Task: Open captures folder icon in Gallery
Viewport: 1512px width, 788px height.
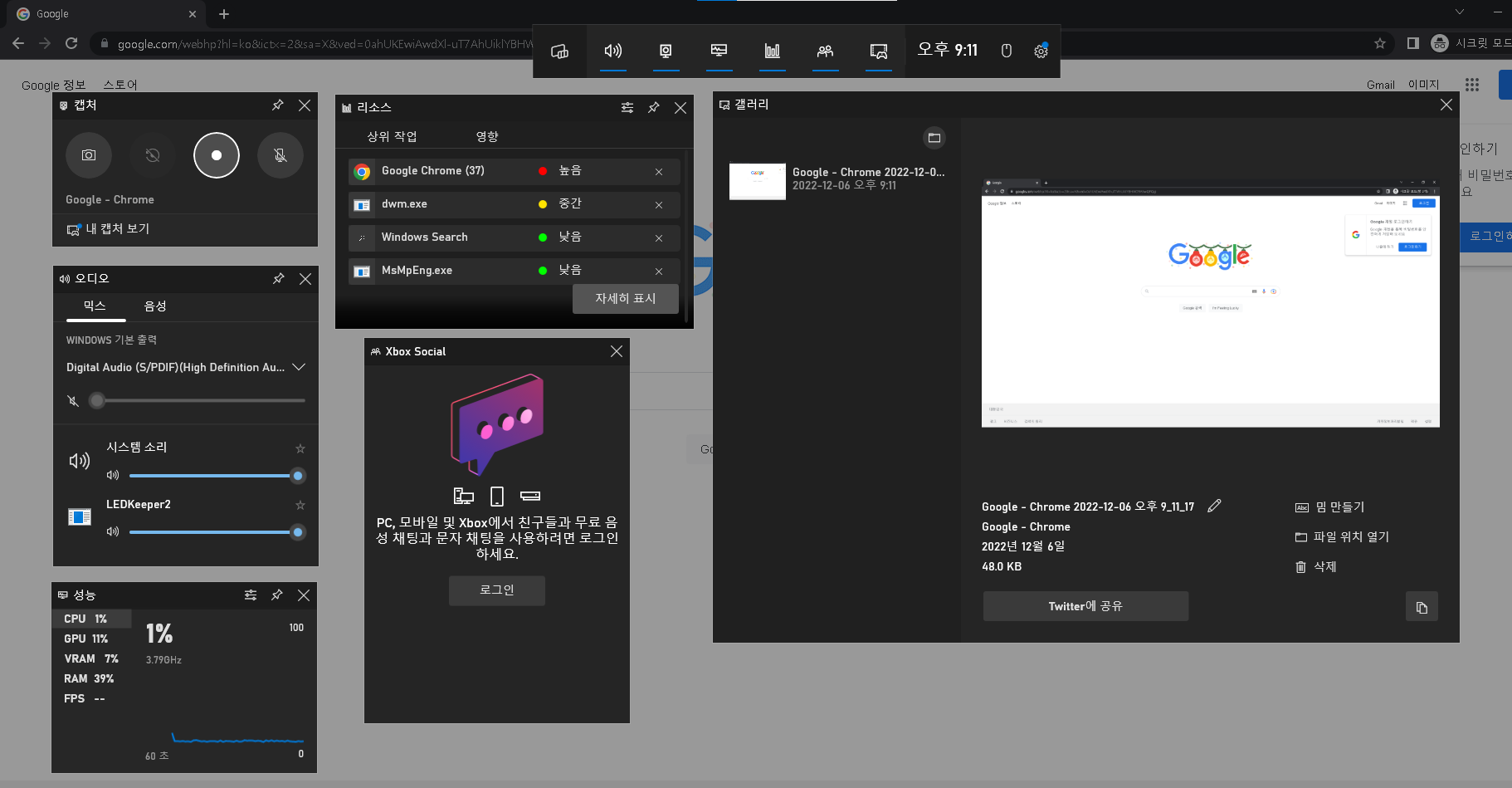Action: pyautogui.click(x=934, y=138)
